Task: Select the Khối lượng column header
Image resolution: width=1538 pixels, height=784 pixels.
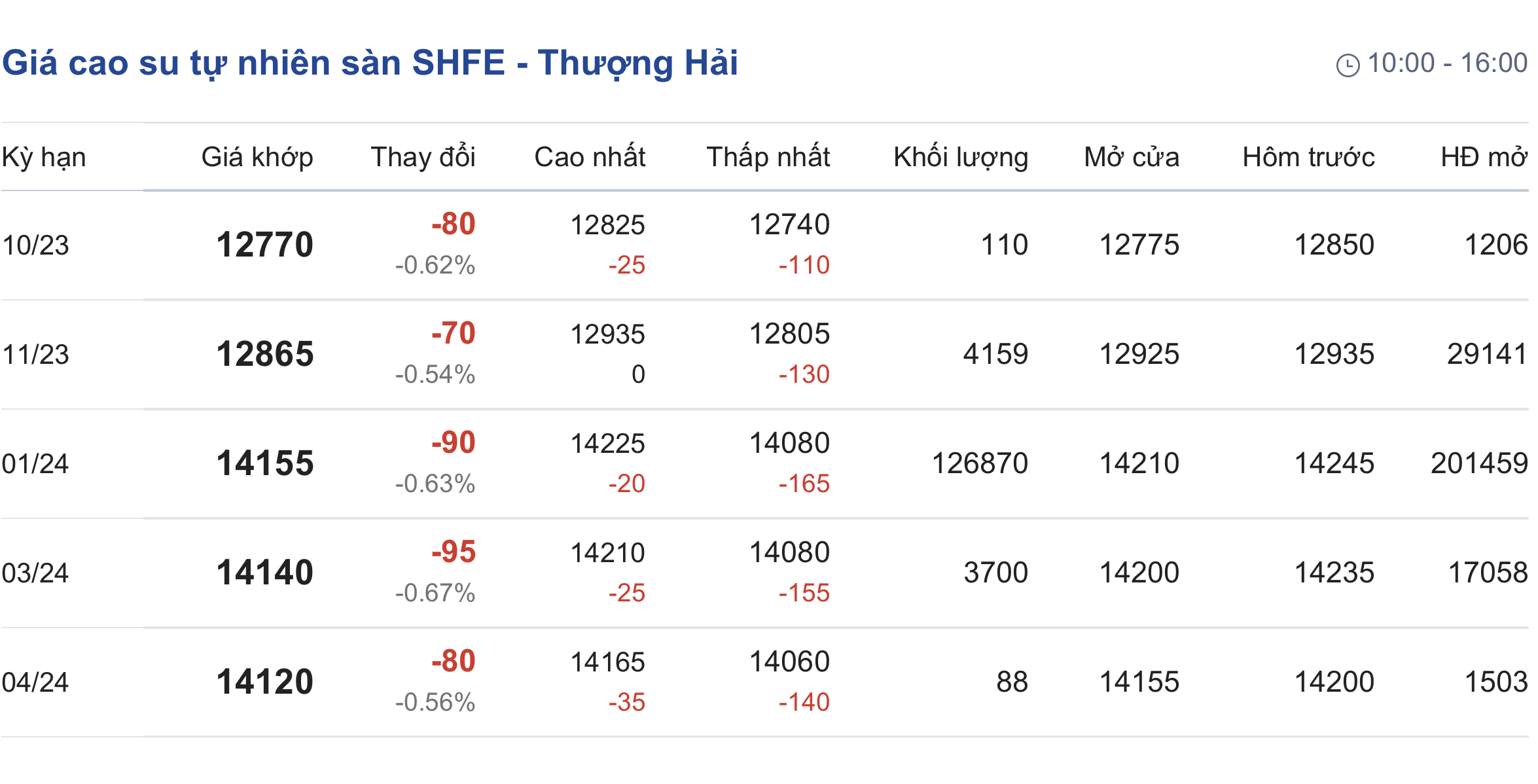Action: [x=961, y=158]
